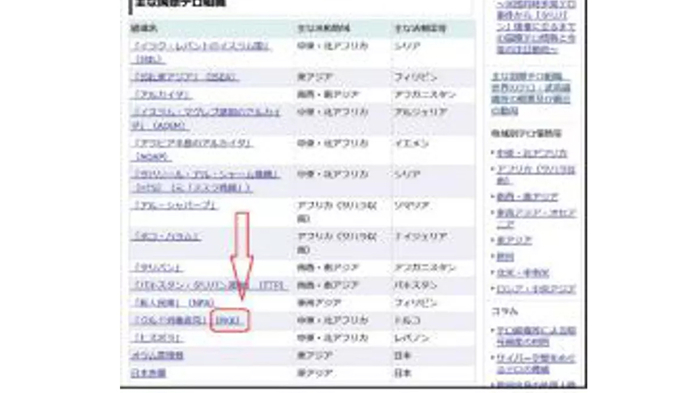Click the タリバン link
The image size is (700, 393).
[x=156, y=268]
